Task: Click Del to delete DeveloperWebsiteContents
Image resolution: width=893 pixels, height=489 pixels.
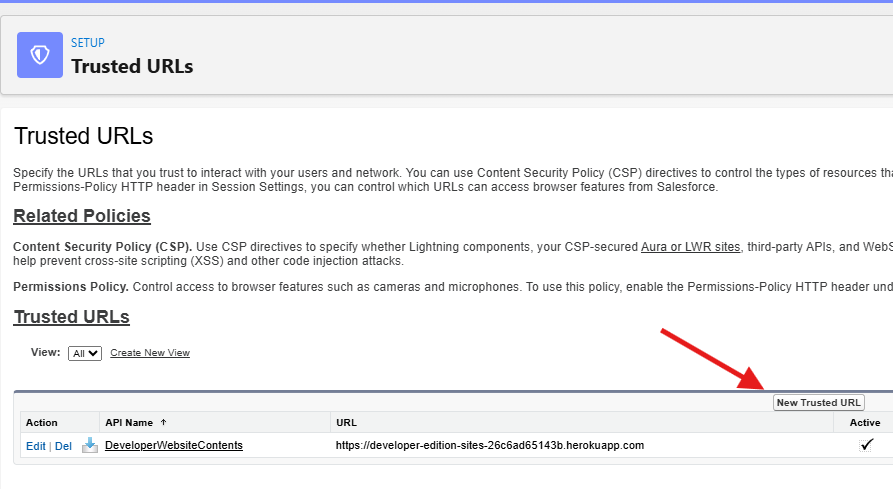Action: 63,446
